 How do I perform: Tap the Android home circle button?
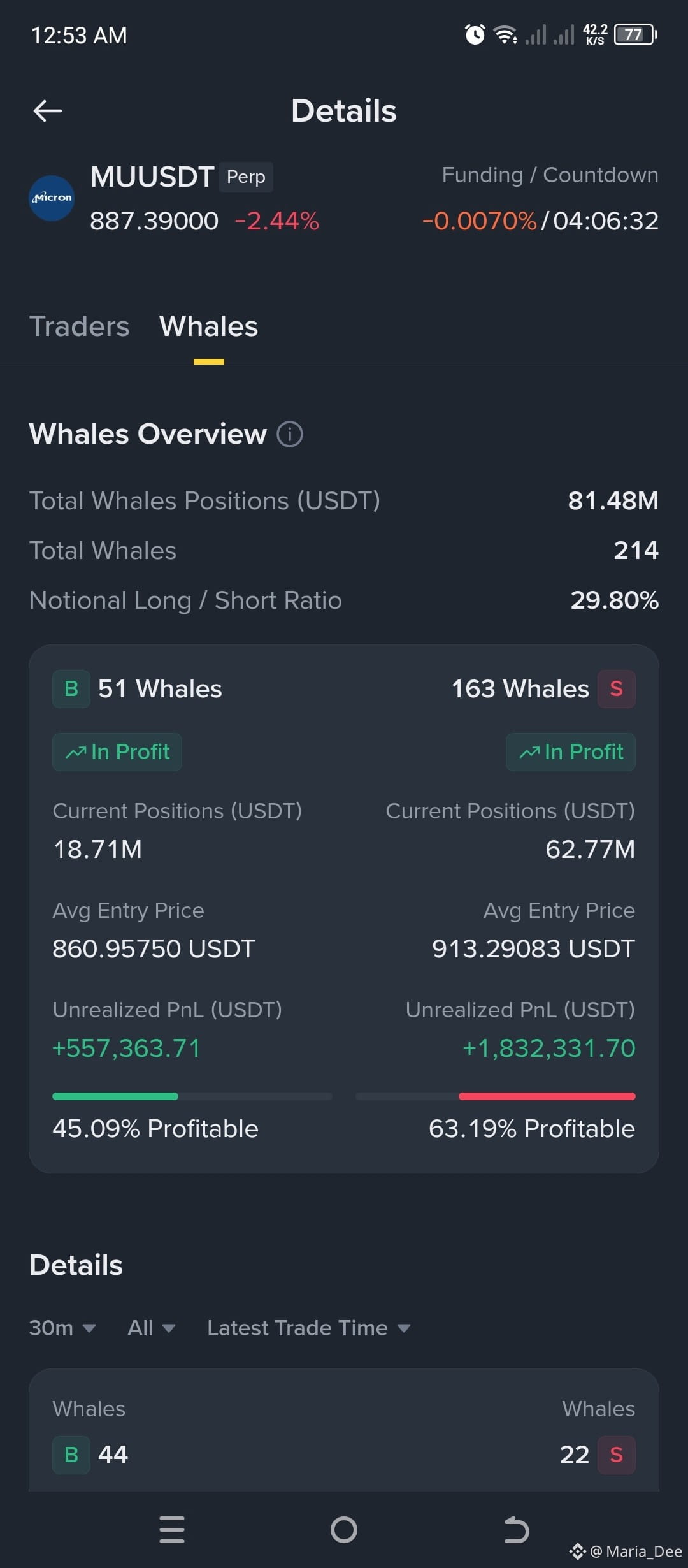(x=344, y=1530)
